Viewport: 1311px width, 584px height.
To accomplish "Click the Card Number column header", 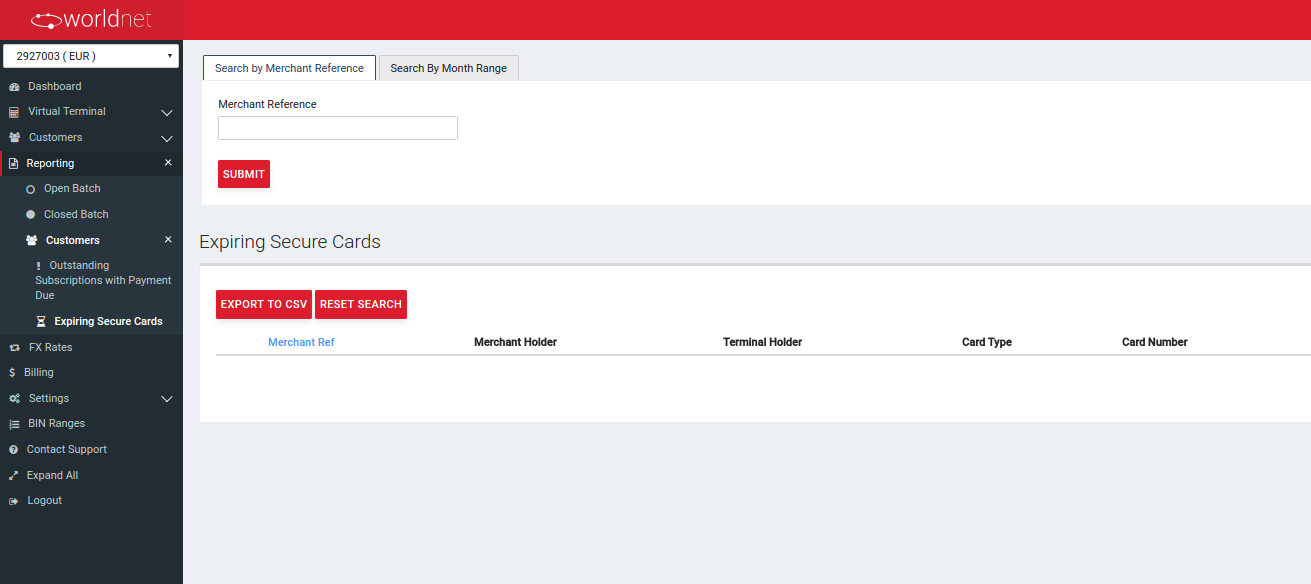I will (x=1155, y=342).
